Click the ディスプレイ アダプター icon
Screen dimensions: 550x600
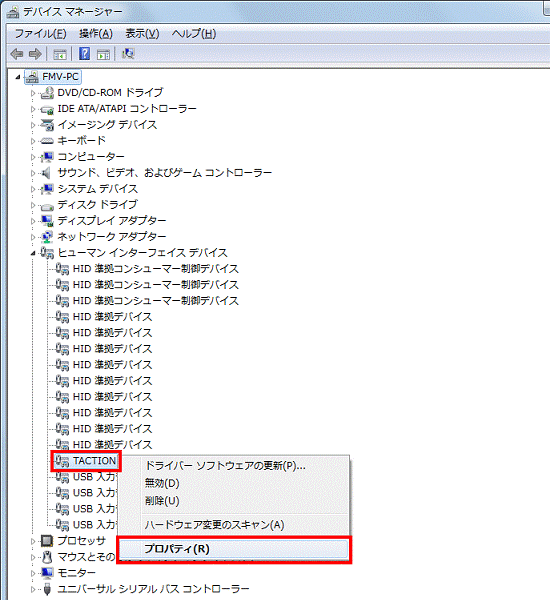click(x=47, y=221)
